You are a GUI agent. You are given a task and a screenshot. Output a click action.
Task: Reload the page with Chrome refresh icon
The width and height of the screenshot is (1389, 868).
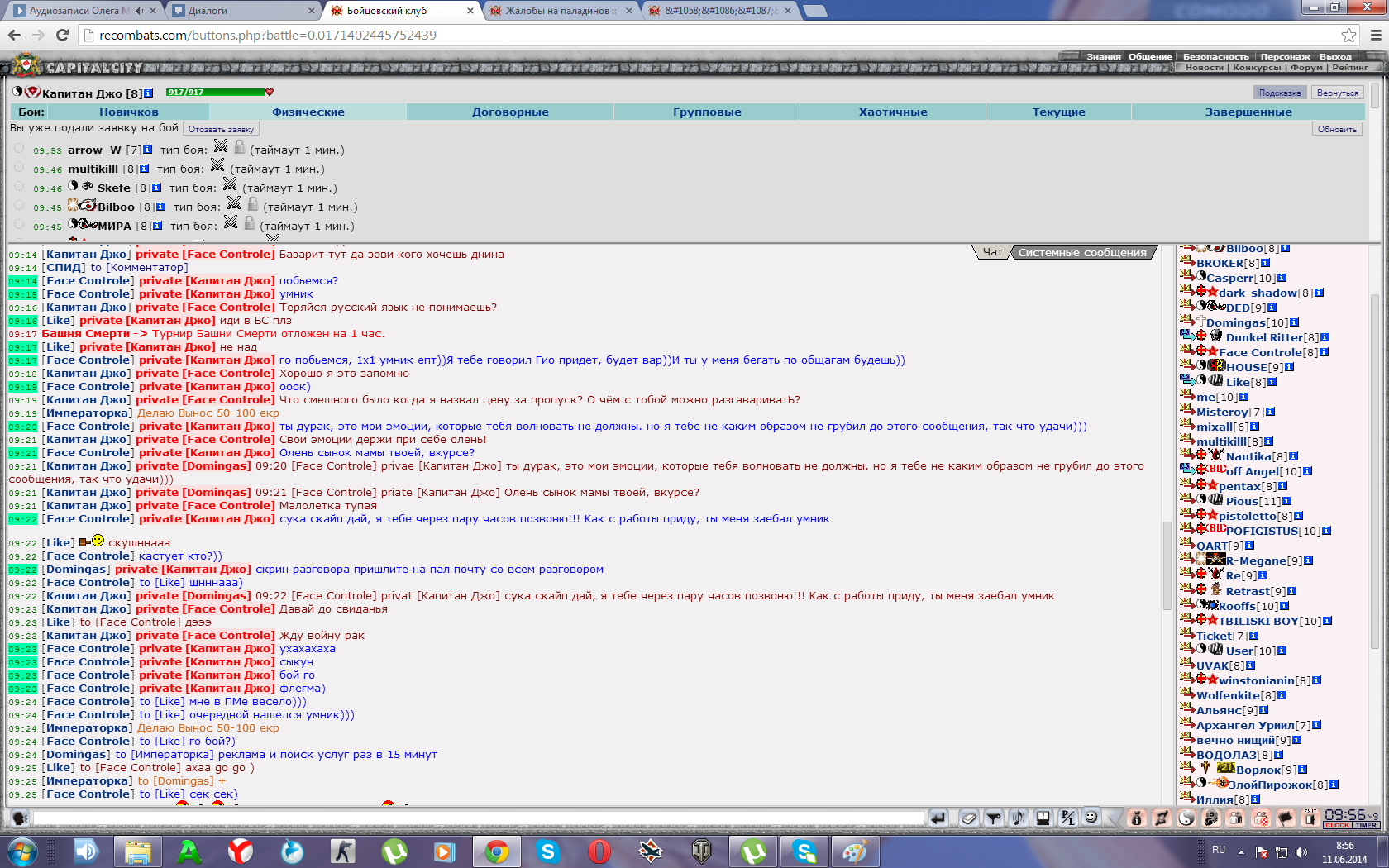tap(62, 35)
